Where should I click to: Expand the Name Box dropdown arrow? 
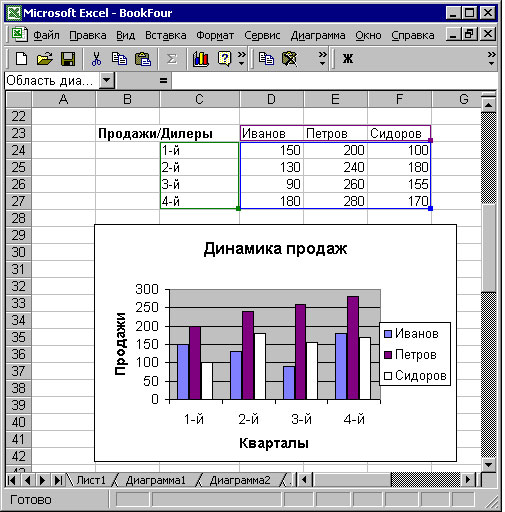pyautogui.click(x=107, y=80)
